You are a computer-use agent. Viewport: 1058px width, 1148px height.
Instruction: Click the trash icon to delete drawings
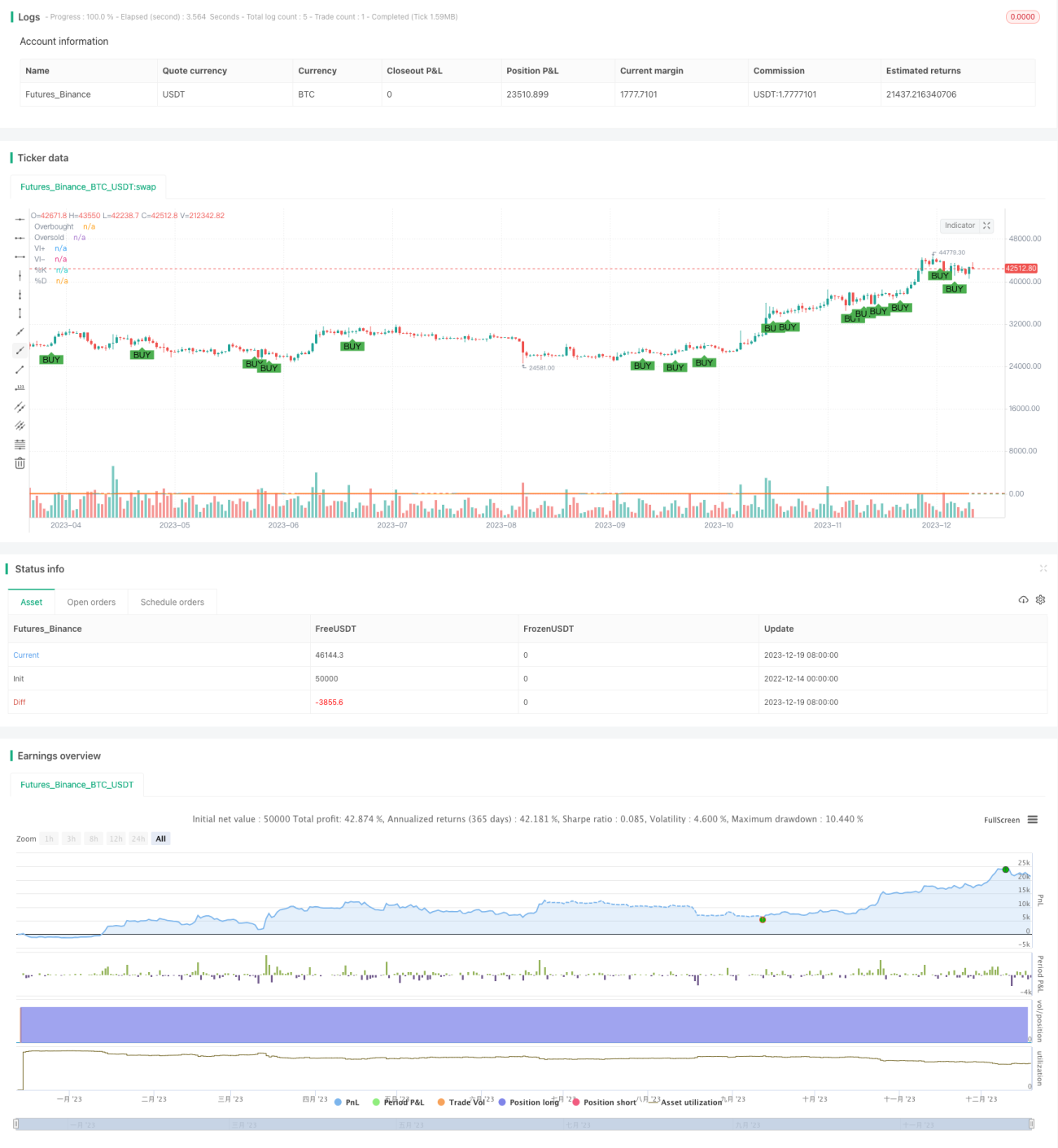click(20, 463)
